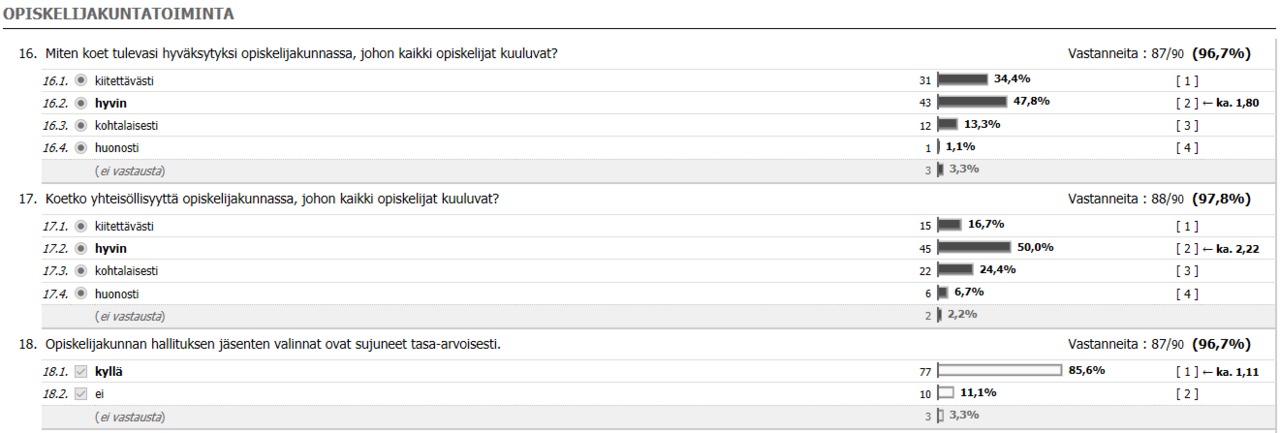This screenshot has width=1280, height=433.
Task: Pick the 16.4 huonosti radio button
Action: (x=81, y=148)
